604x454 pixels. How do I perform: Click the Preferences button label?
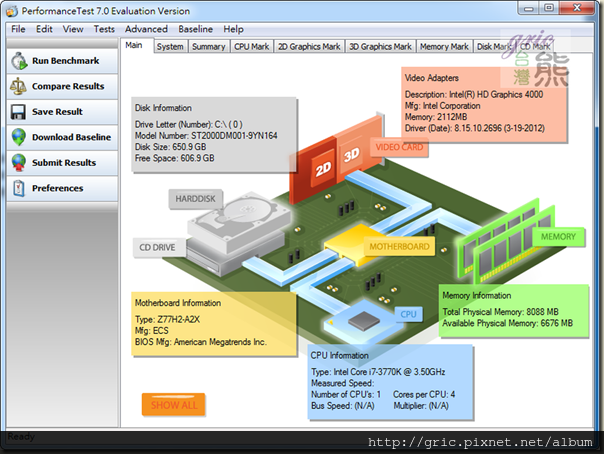[57, 188]
